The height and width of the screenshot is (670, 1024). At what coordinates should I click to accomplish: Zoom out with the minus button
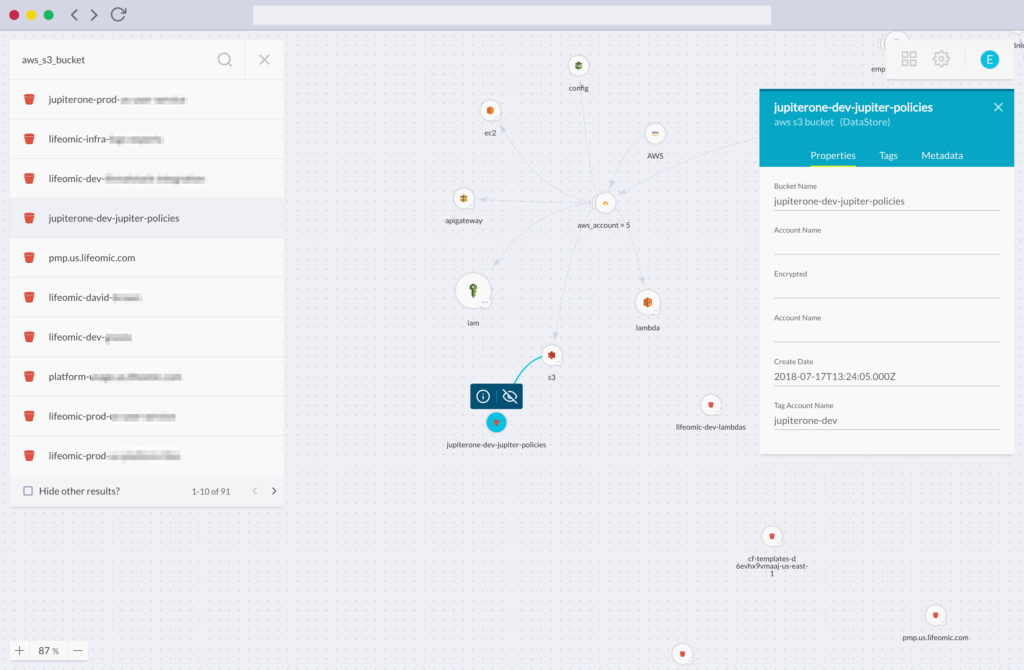coord(78,650)
